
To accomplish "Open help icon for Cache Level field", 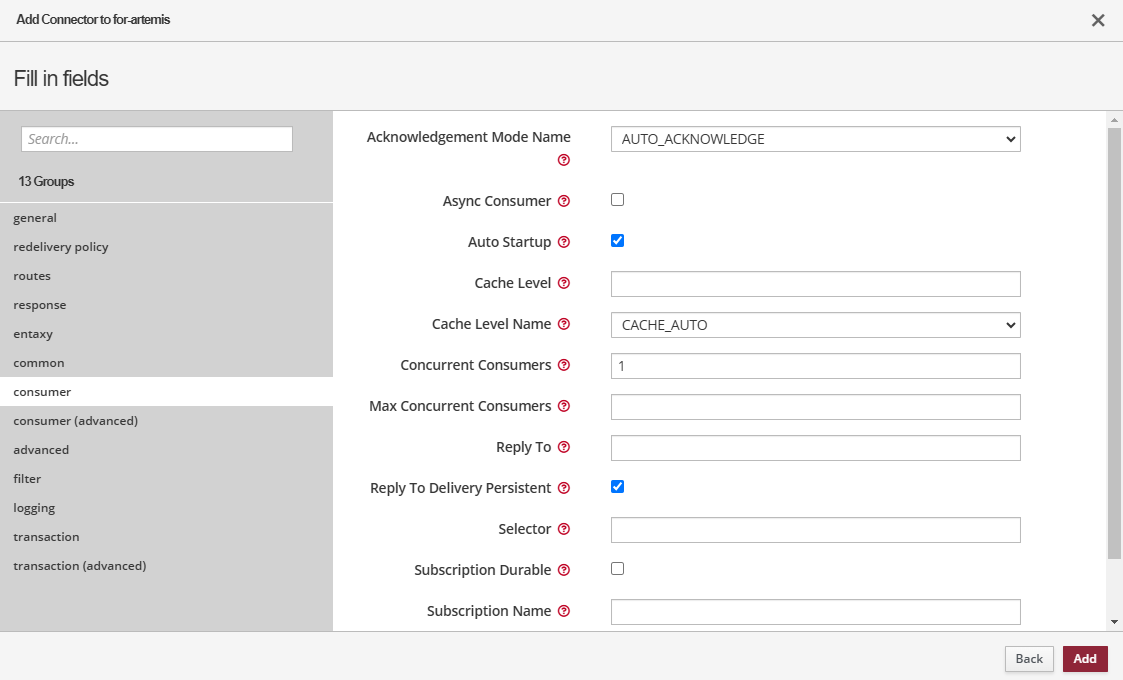I will coord(564,283).
